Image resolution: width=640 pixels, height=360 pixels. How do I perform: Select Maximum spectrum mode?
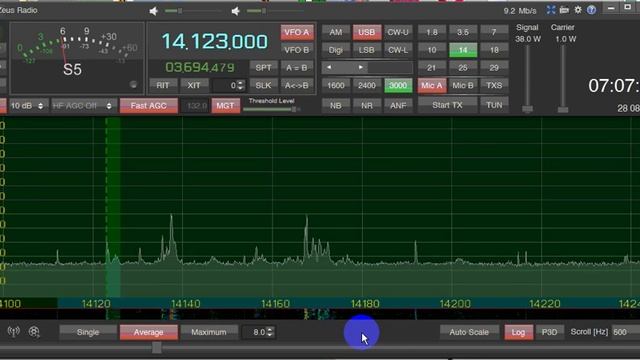coord(209,332)
